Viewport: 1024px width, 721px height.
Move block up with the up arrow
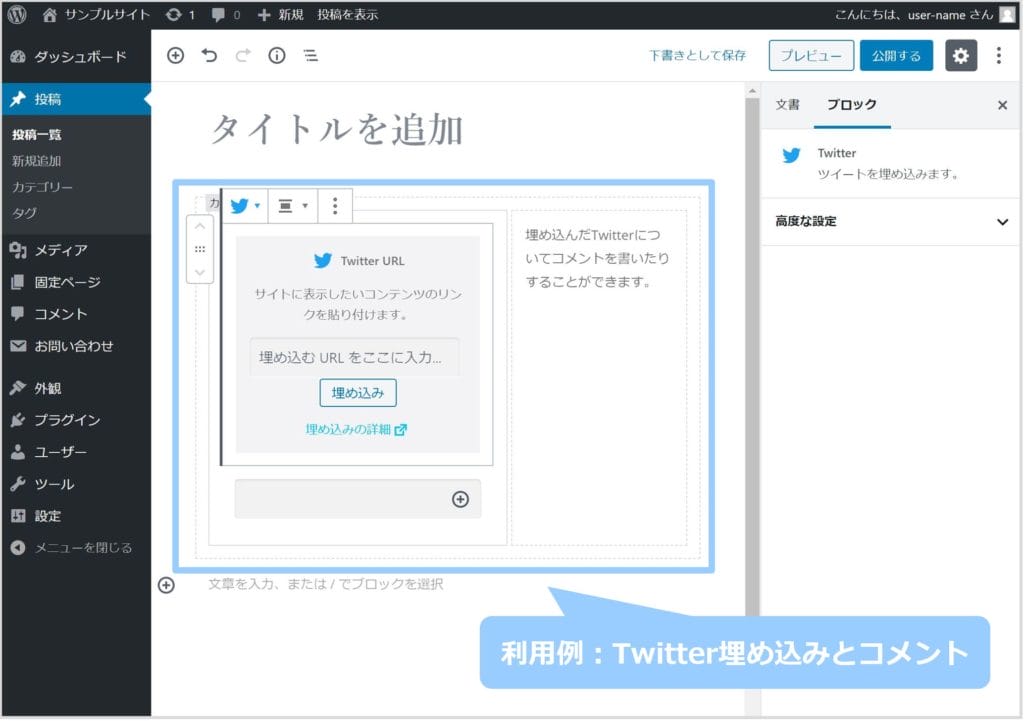point(200,227)
